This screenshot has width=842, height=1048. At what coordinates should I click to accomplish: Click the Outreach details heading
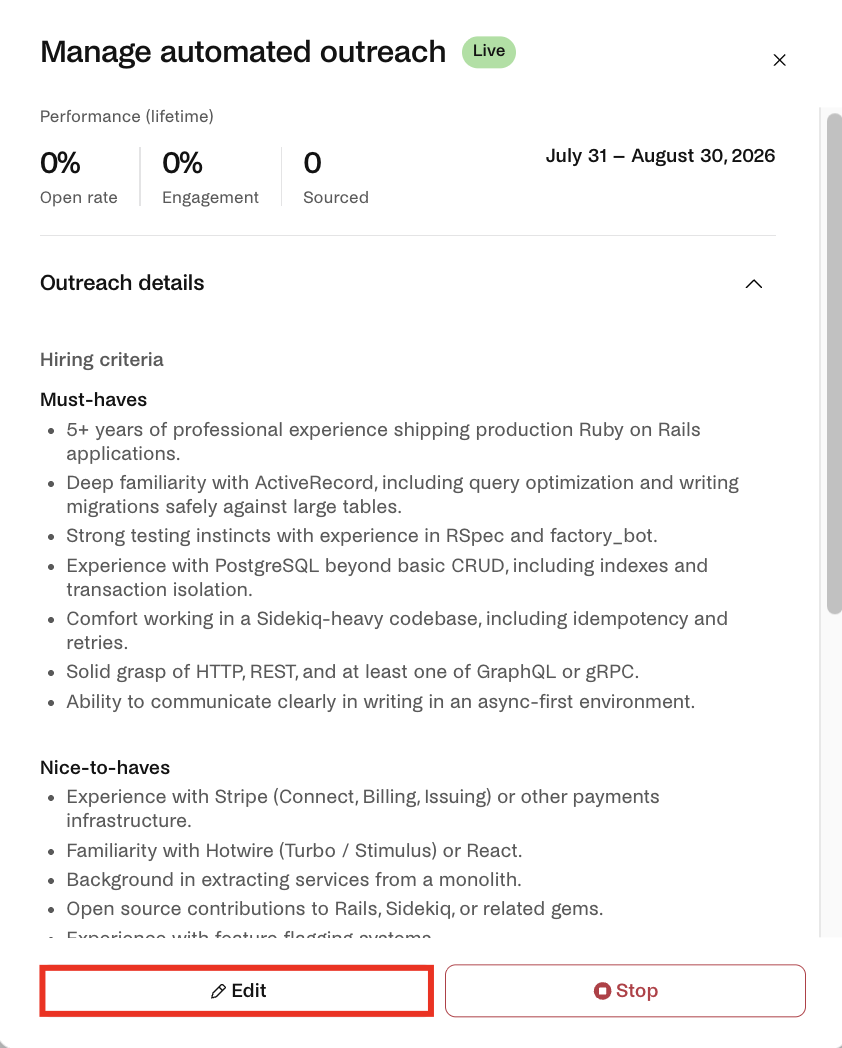(122, 283)
